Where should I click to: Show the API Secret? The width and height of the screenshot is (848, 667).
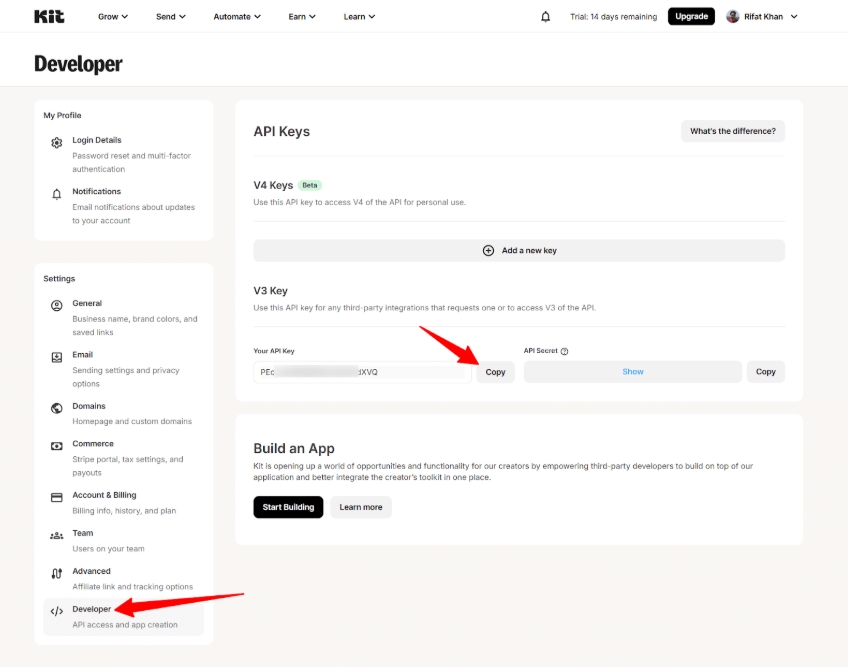click(x=633, y=372)
